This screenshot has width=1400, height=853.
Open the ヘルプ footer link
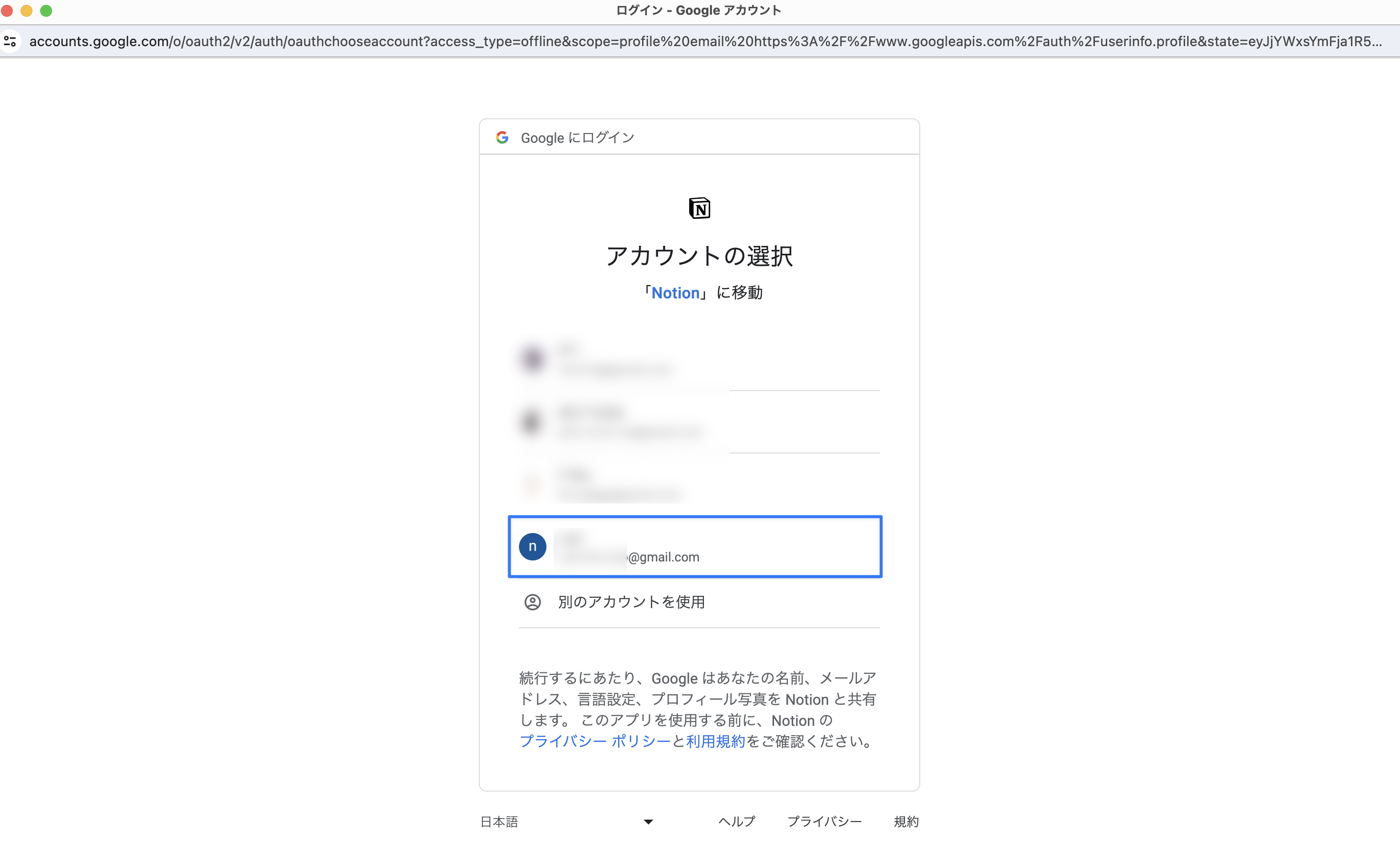(737, 822)
